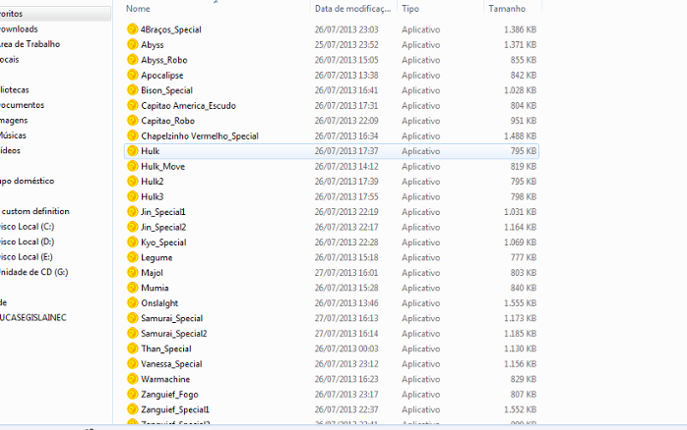Select the Jin_Special2 icon
The height and width of the screenshot is (430, 687).
pyautogui.click(x=132, y=227)
